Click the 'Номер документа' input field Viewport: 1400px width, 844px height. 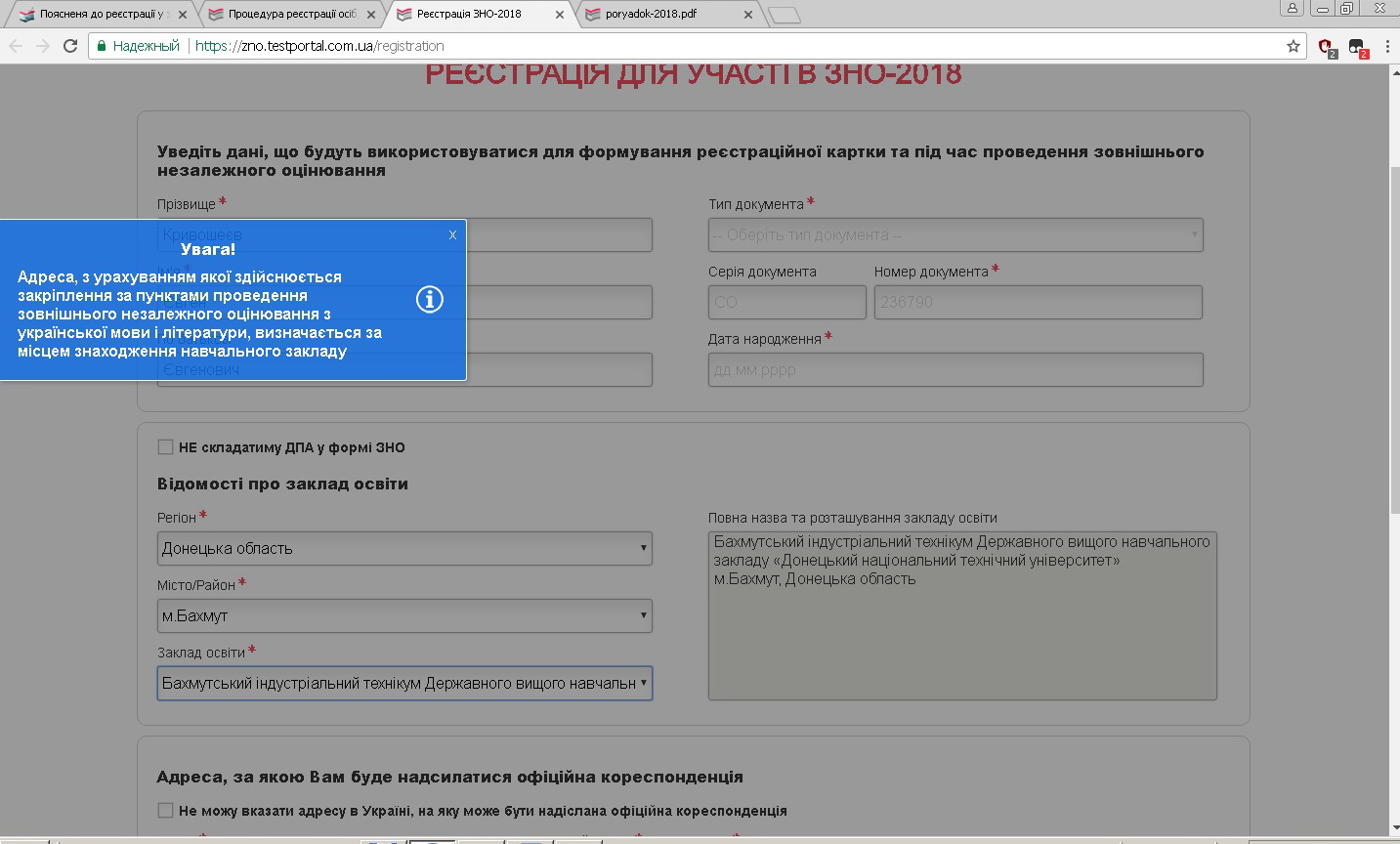[x=1038, y=302]
